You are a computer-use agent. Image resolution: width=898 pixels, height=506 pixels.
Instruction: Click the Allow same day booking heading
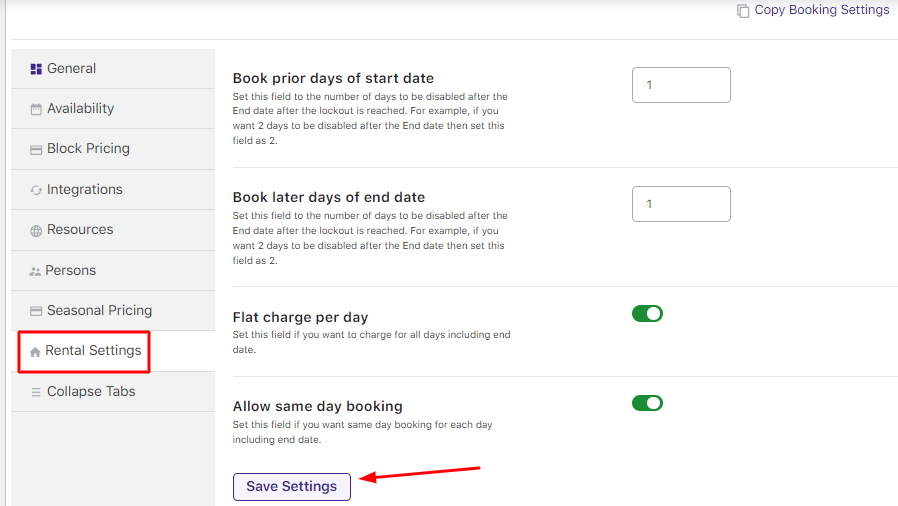[x=317, y=406]
